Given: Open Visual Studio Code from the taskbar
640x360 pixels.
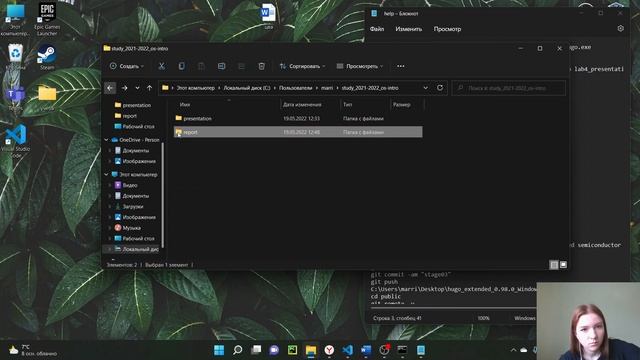Looking at the screenshot, I should (348, 350).
